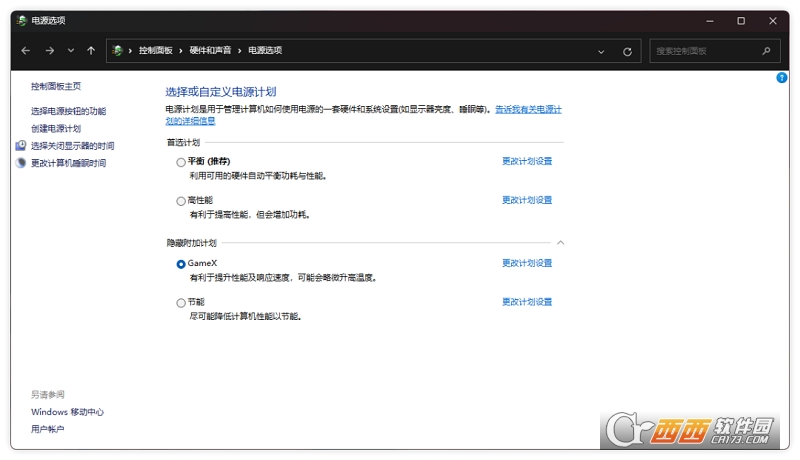Select the 节能 power plan

tap(181, 303)
